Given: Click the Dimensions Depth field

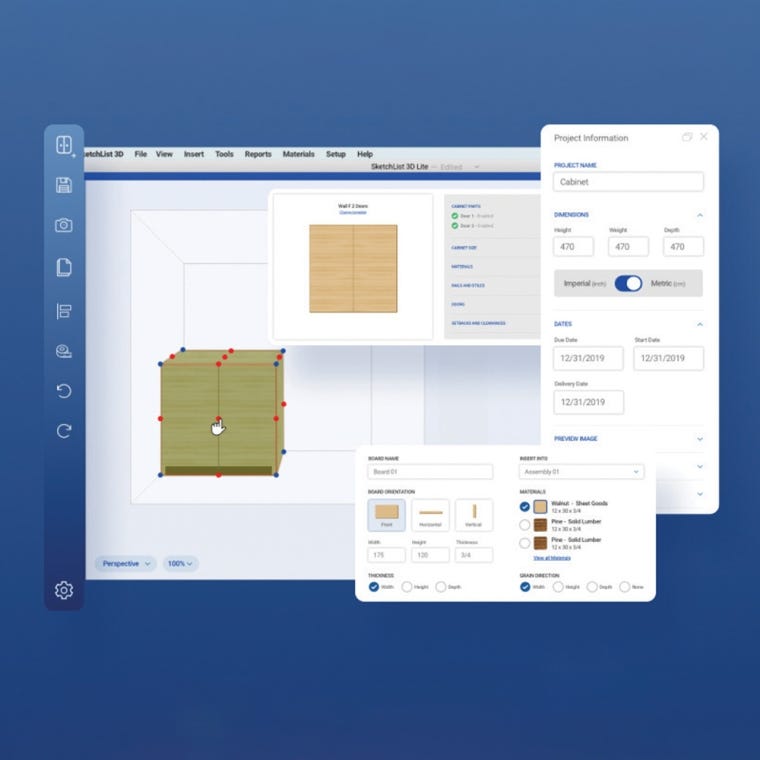Looking at the screenshot, I should tap(683, 247).
